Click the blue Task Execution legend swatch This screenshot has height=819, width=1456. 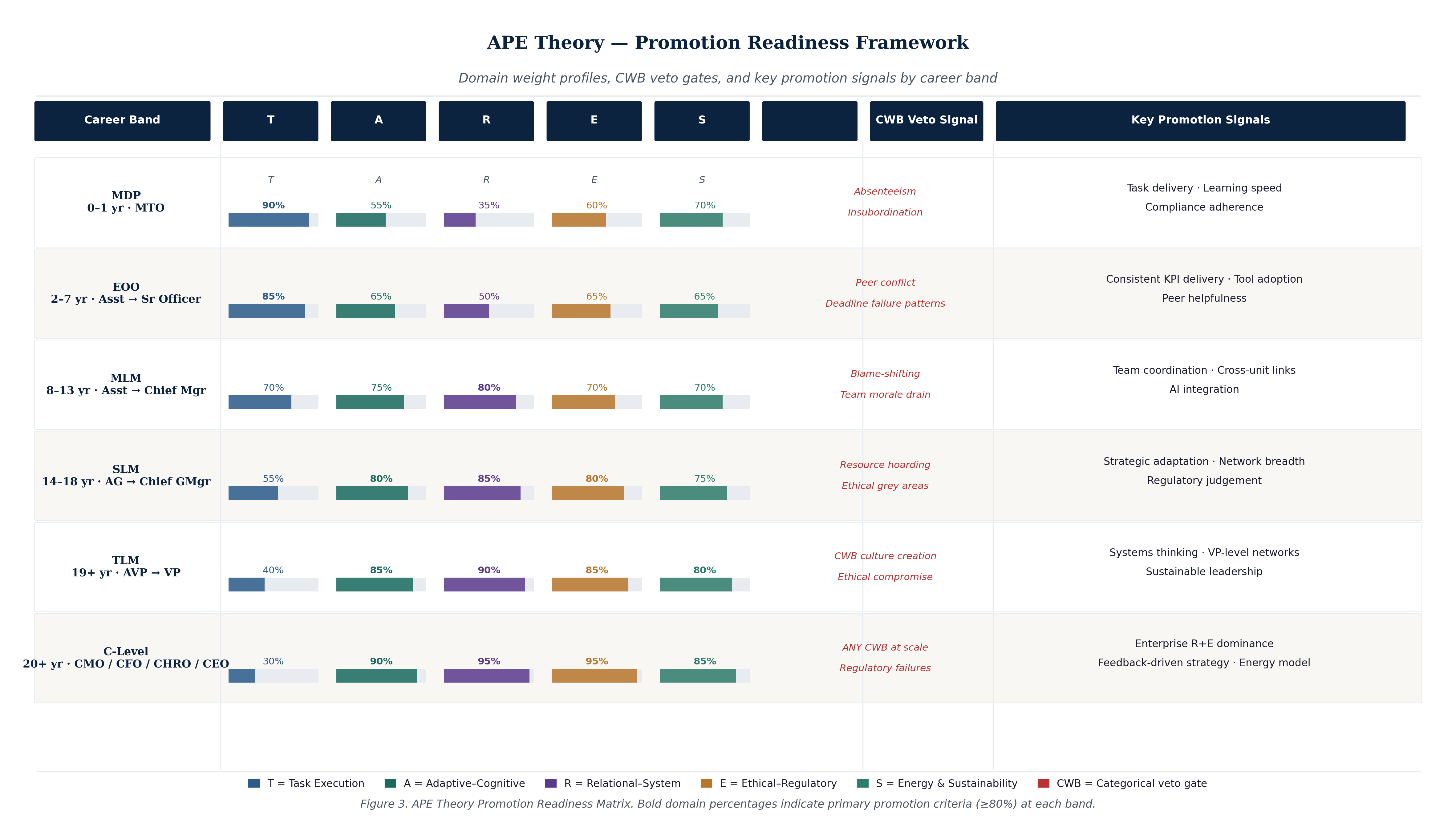pyautogui.click(x=254, y=783)
